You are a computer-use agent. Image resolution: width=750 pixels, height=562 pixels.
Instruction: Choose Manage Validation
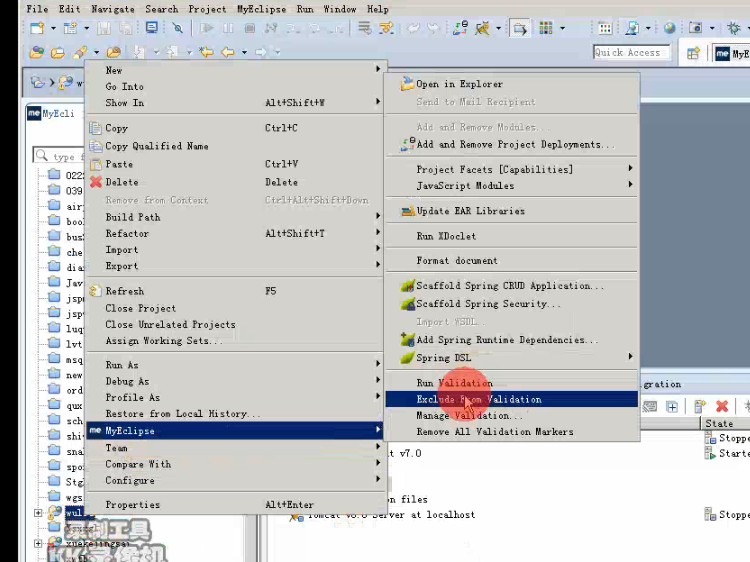pos(512,415)
